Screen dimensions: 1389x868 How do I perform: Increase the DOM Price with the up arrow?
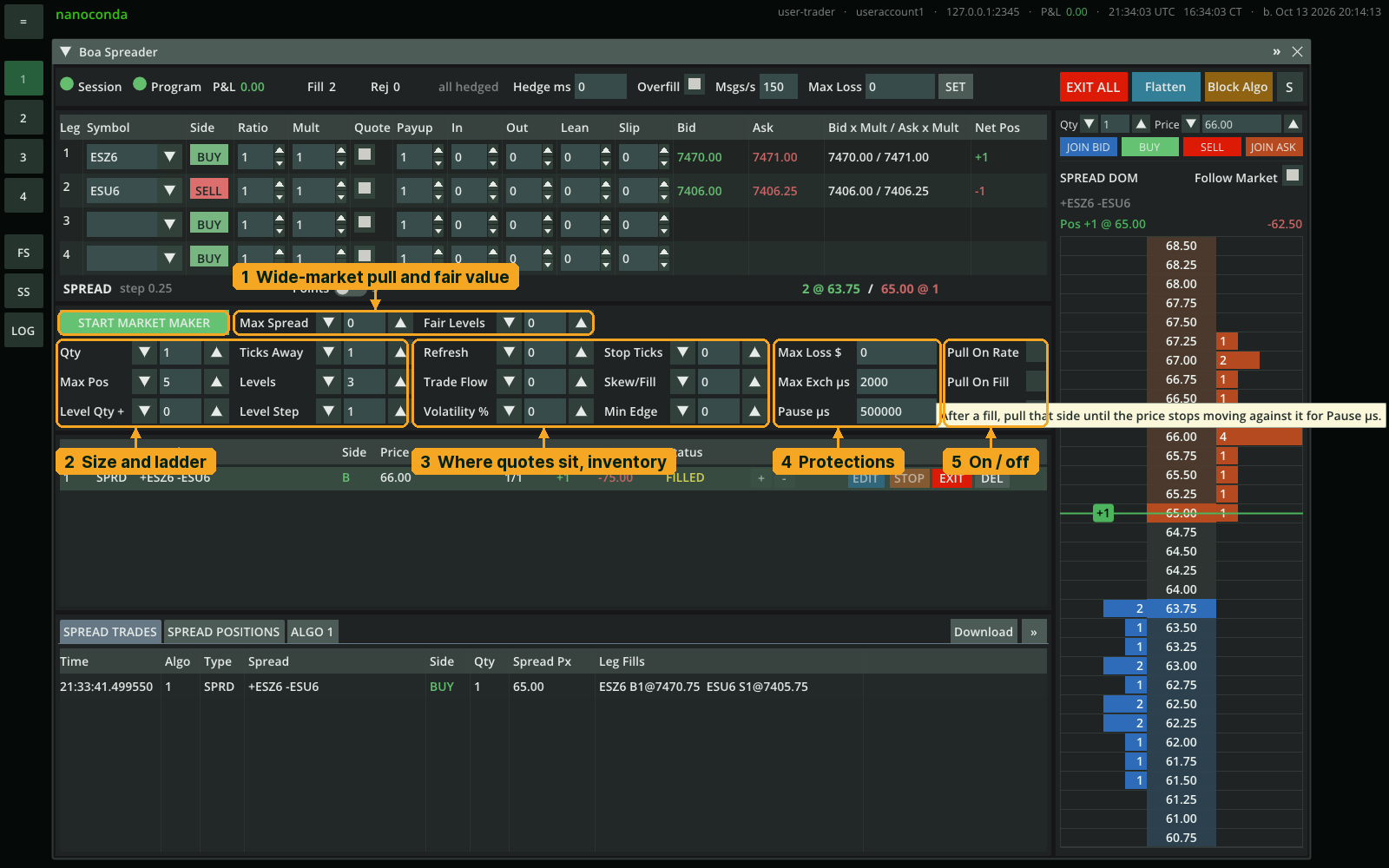click(1294, 124)
